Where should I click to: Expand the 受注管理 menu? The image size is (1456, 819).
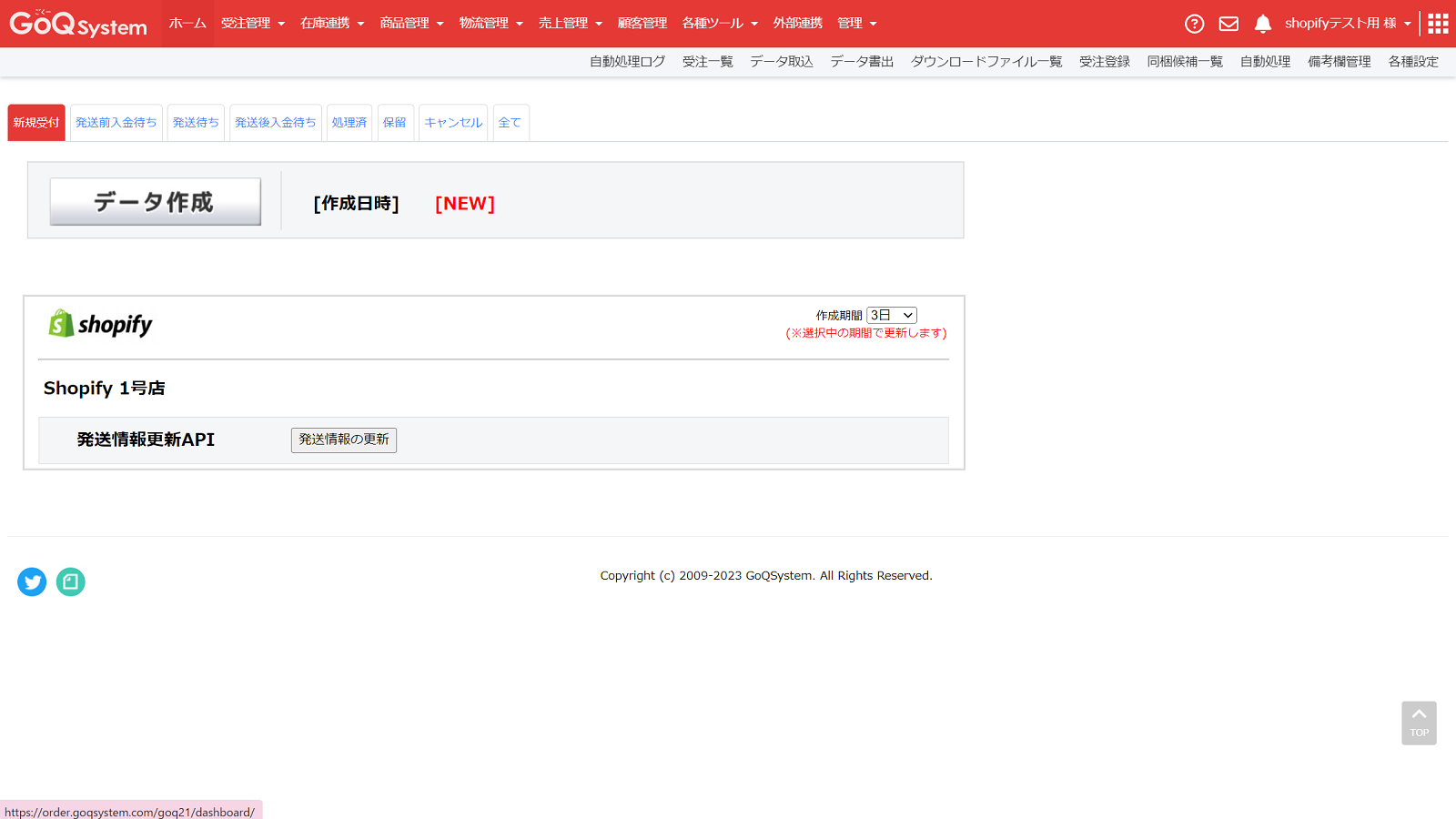click(253, 24)
